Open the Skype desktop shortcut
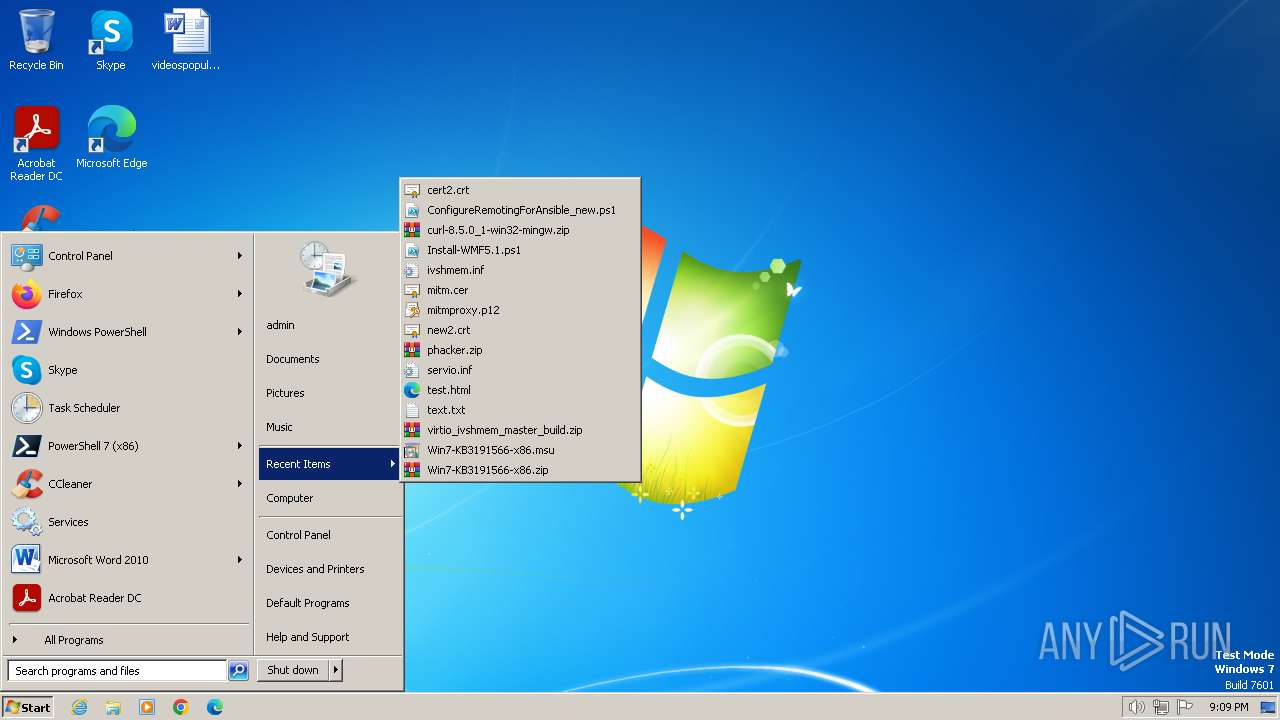 point(111,40)
